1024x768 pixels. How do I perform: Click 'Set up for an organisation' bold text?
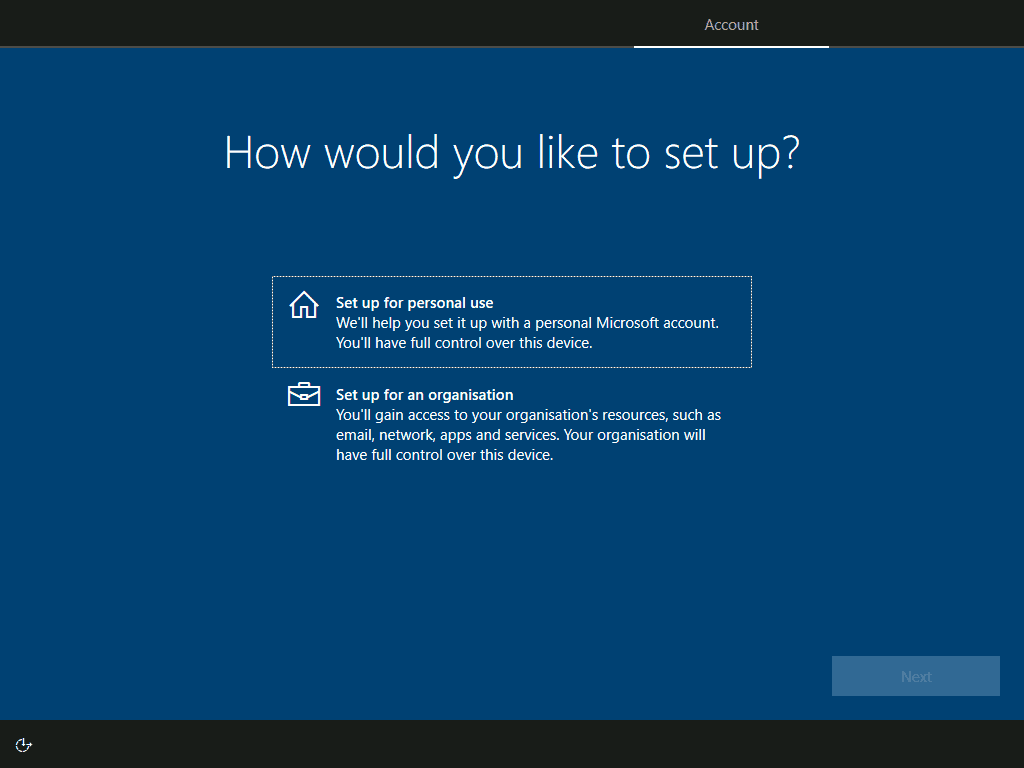(x=425, y=394)
